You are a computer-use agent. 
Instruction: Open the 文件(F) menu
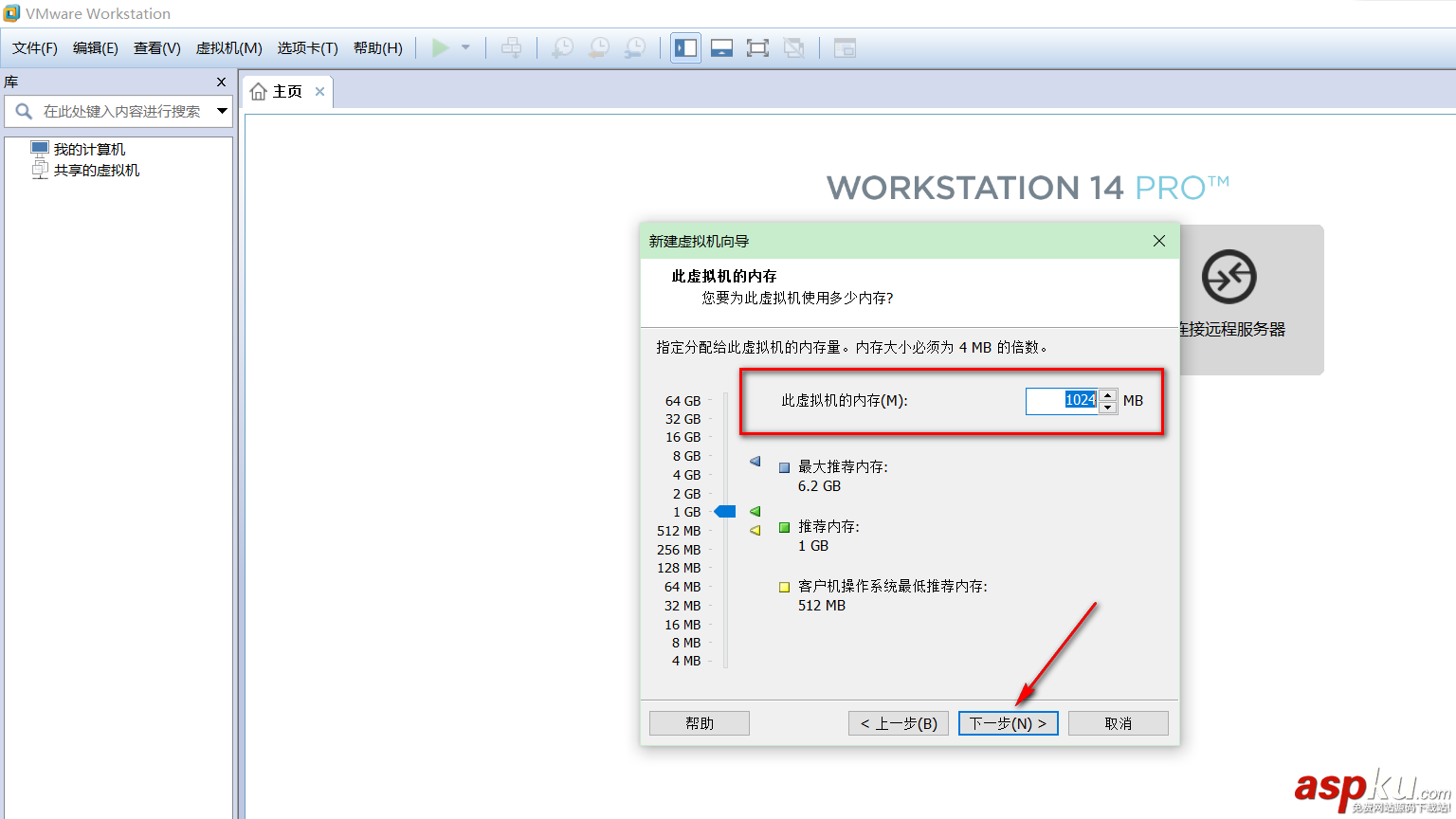coord(35,48)
